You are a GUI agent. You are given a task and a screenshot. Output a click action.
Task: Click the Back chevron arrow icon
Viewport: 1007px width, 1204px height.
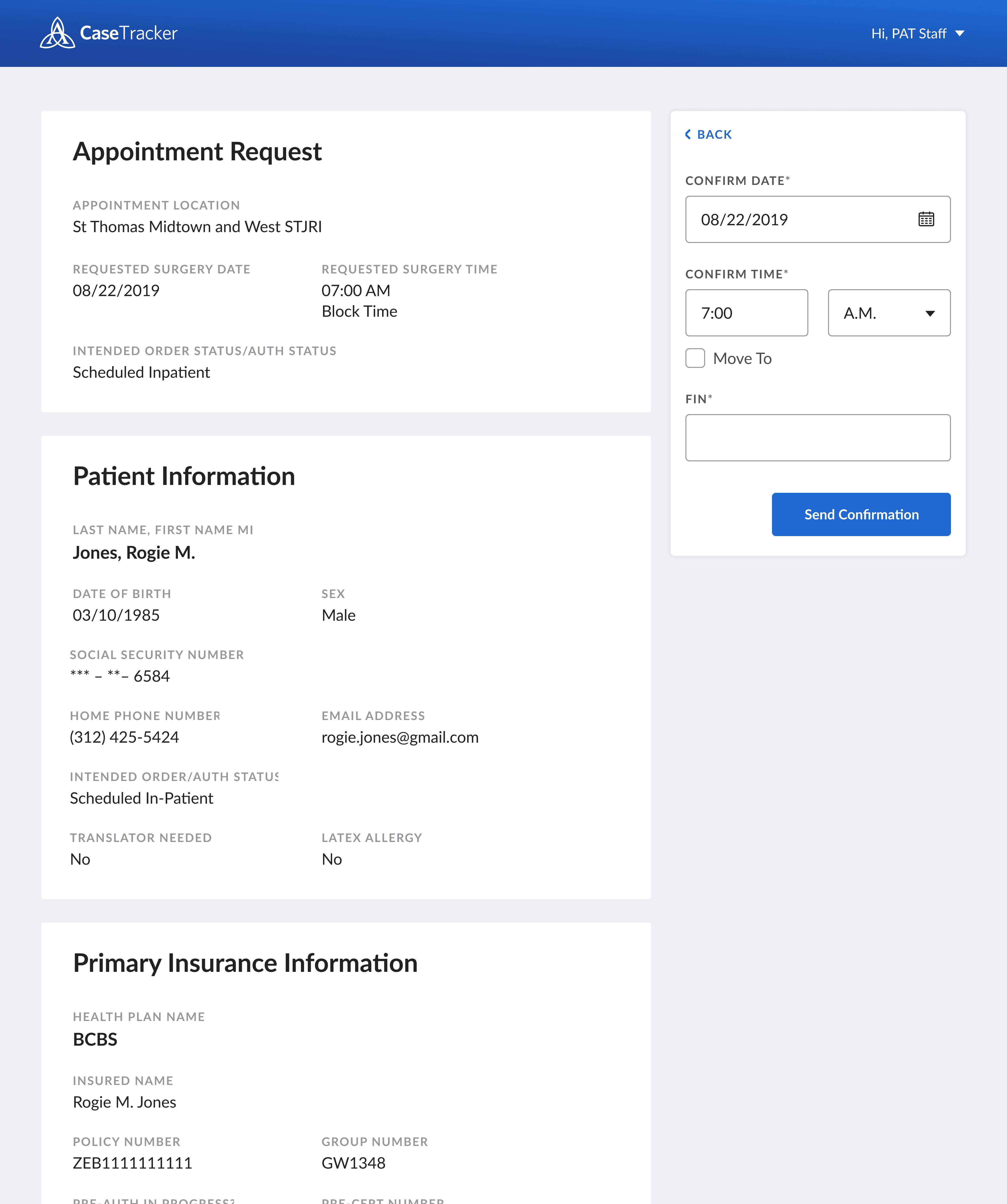click(688, 134)
